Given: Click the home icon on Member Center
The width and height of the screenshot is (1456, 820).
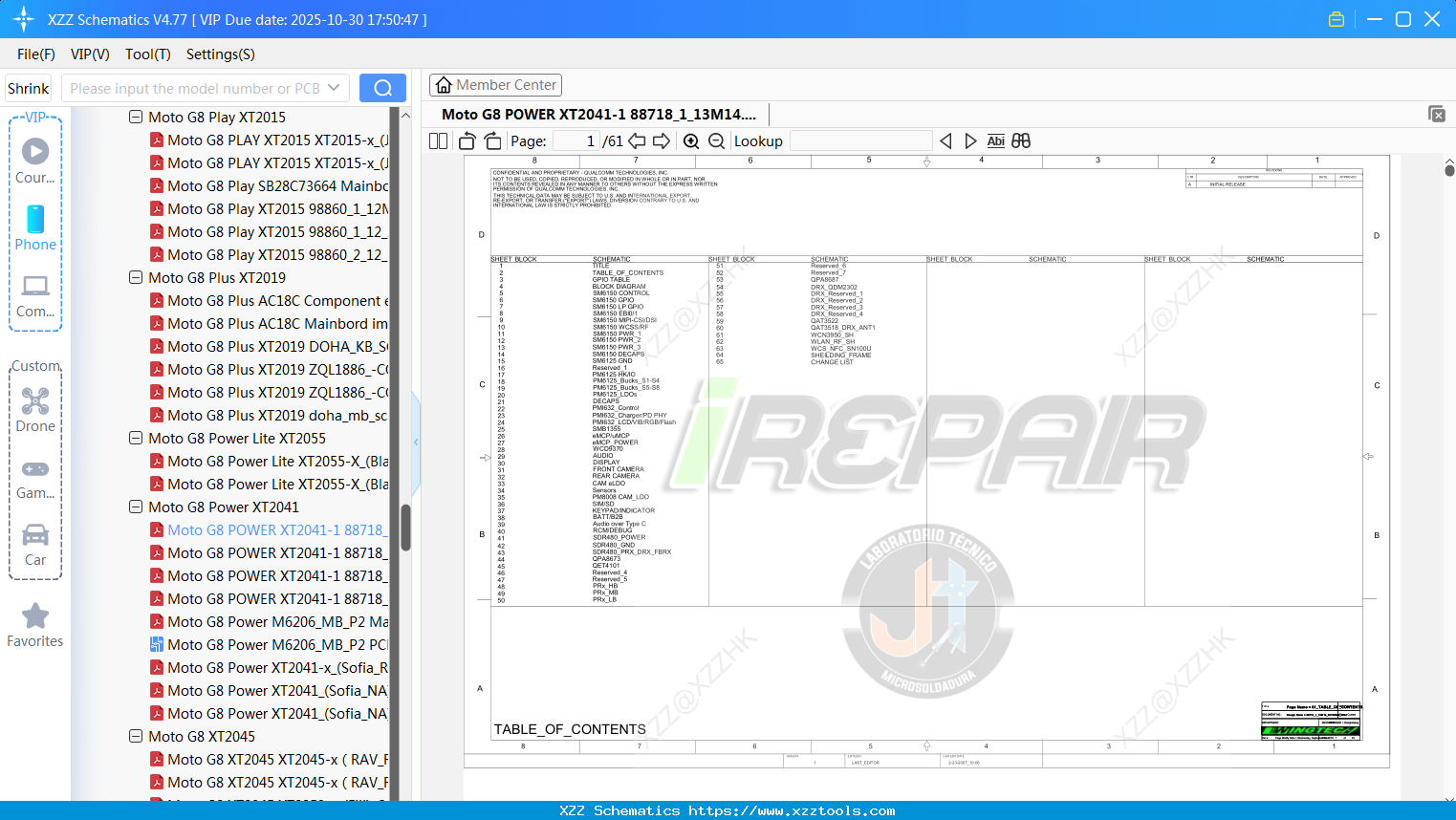Looking at the screenshot, I should click(x=444, y=85).
